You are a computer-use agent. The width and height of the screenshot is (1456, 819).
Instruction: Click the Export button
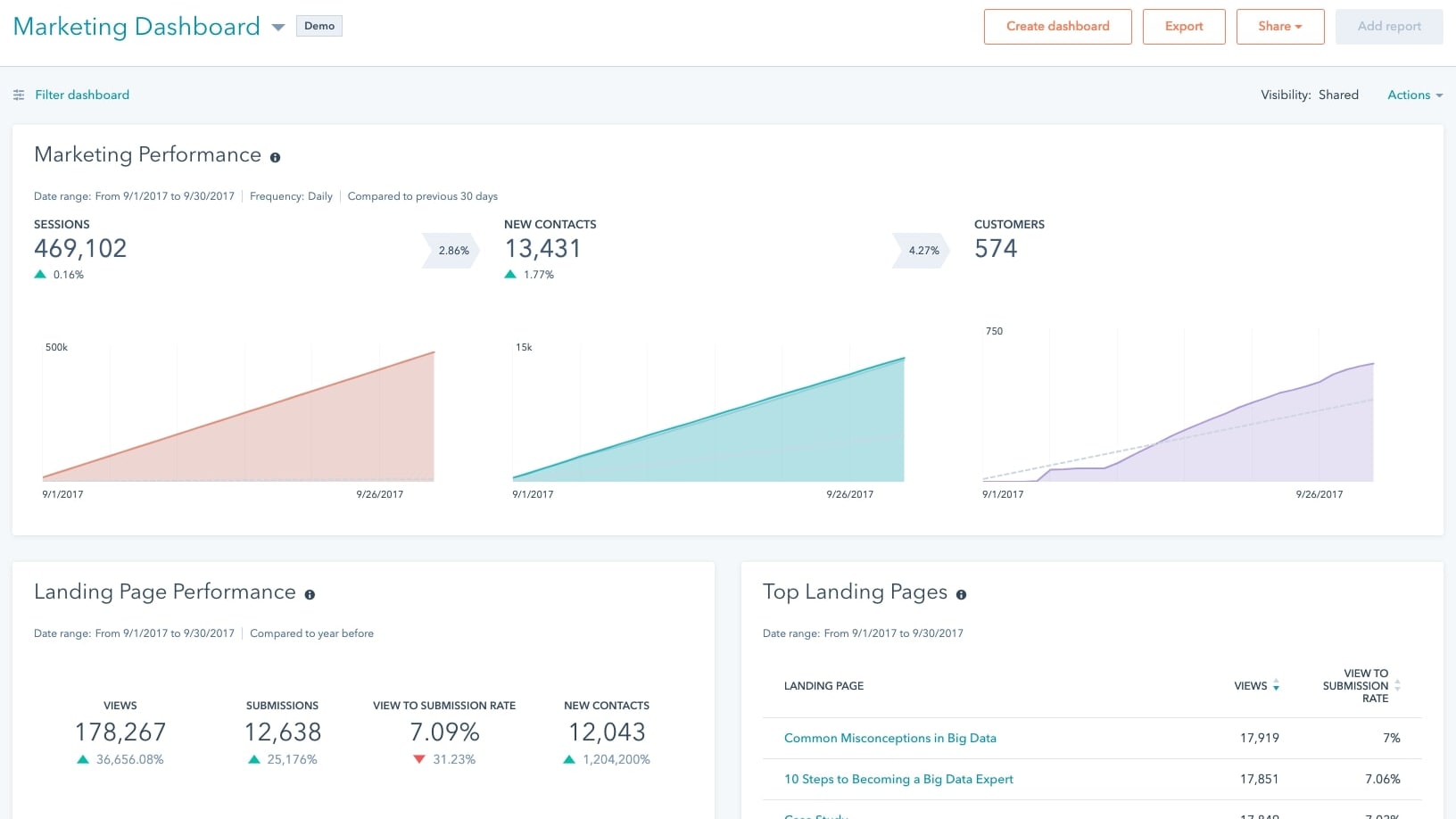click(x=1183, y=26)
